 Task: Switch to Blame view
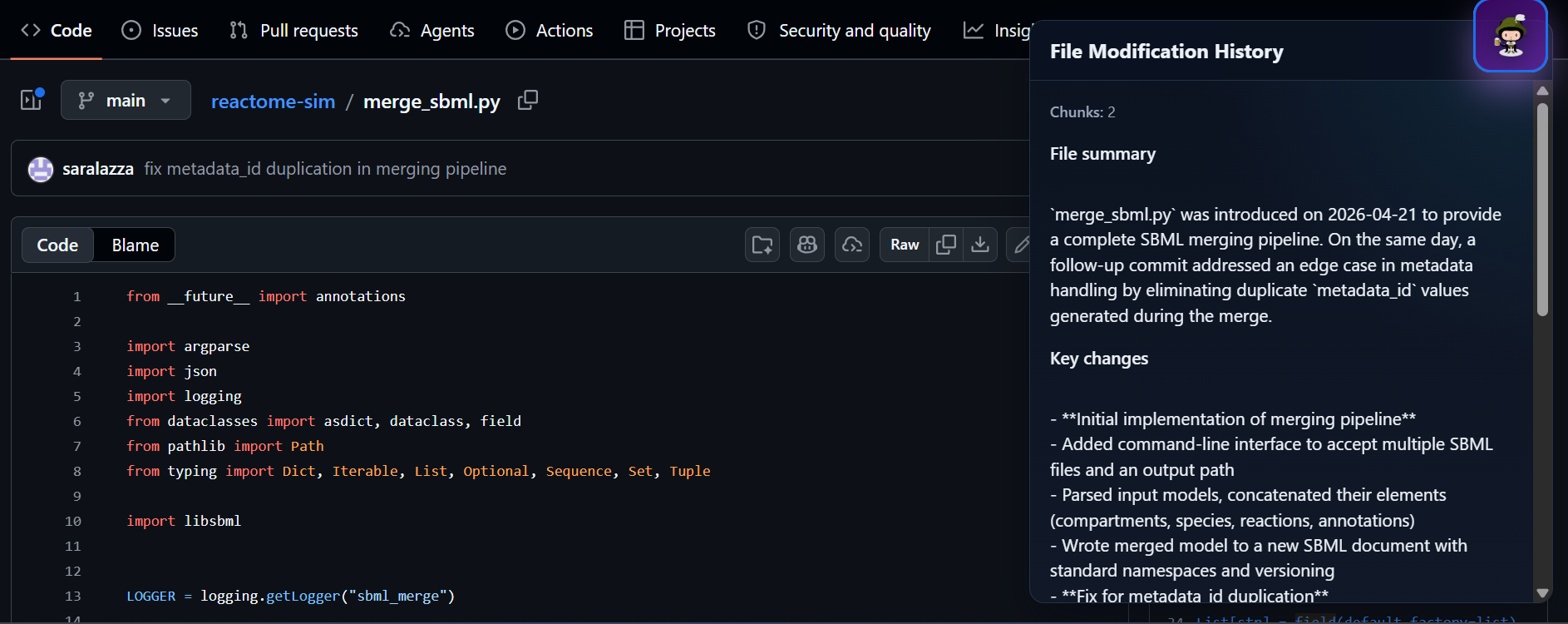(x=135, y=245)
